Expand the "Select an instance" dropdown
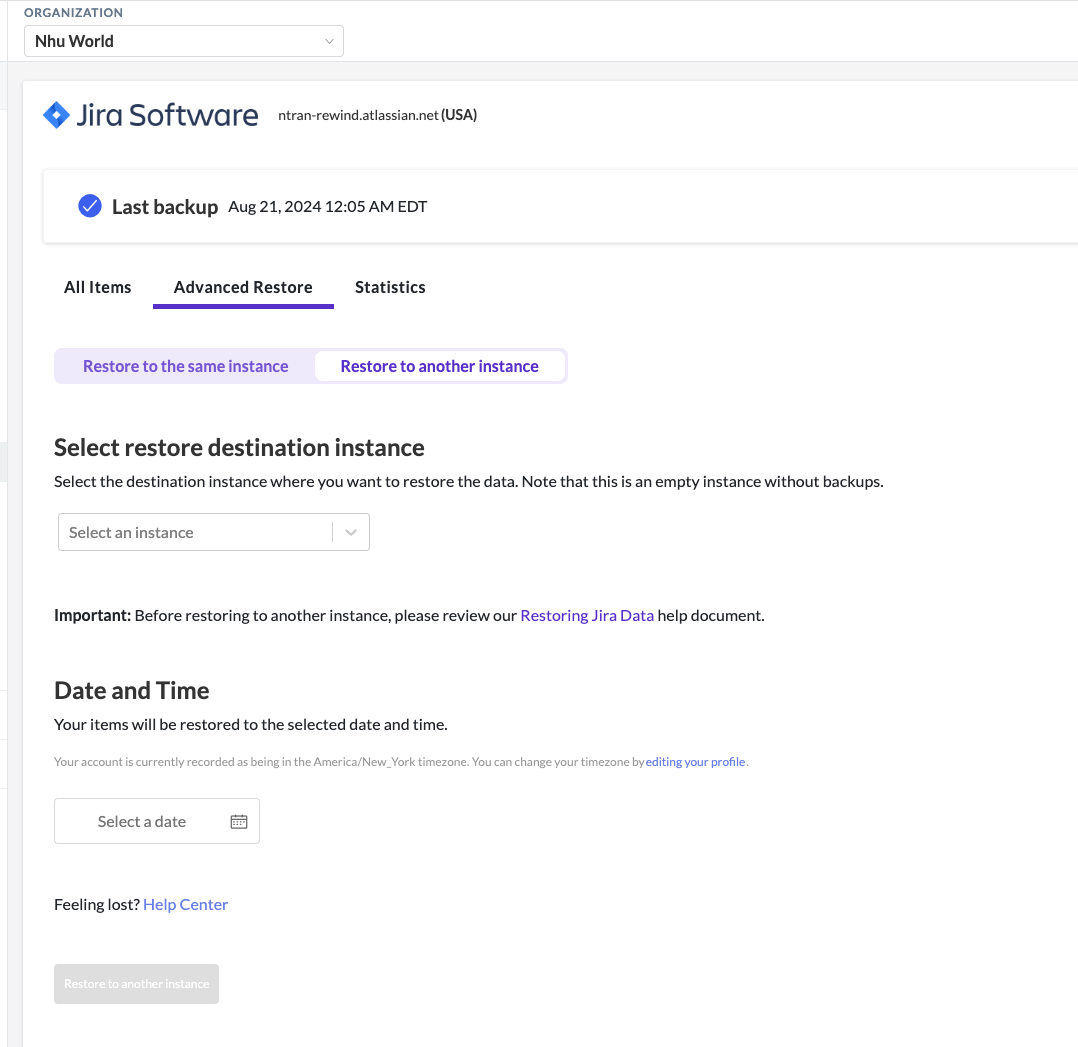 click(195, 532)
